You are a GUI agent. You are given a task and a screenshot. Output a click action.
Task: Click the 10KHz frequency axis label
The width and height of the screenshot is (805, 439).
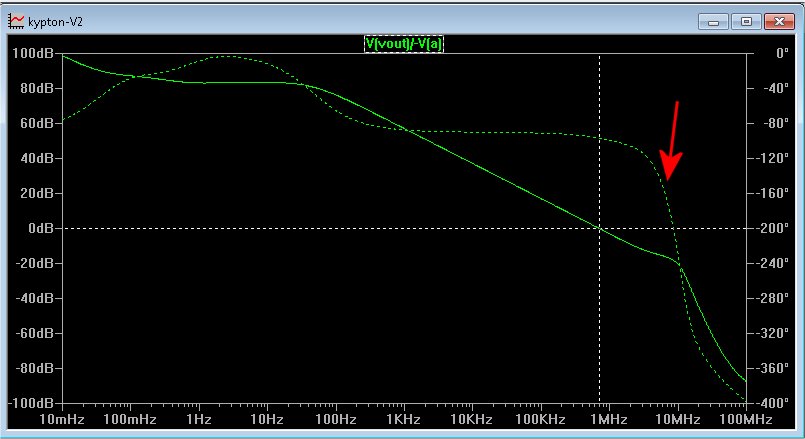(471, 419)
